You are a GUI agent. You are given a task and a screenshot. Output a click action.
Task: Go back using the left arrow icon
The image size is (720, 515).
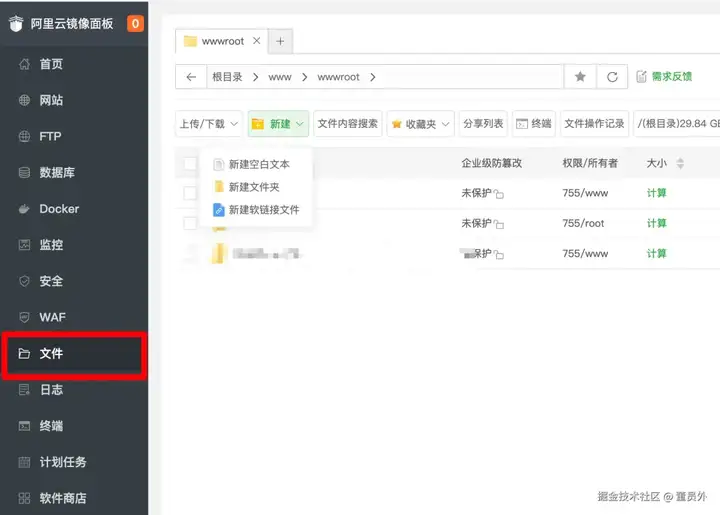pos(191,77)
